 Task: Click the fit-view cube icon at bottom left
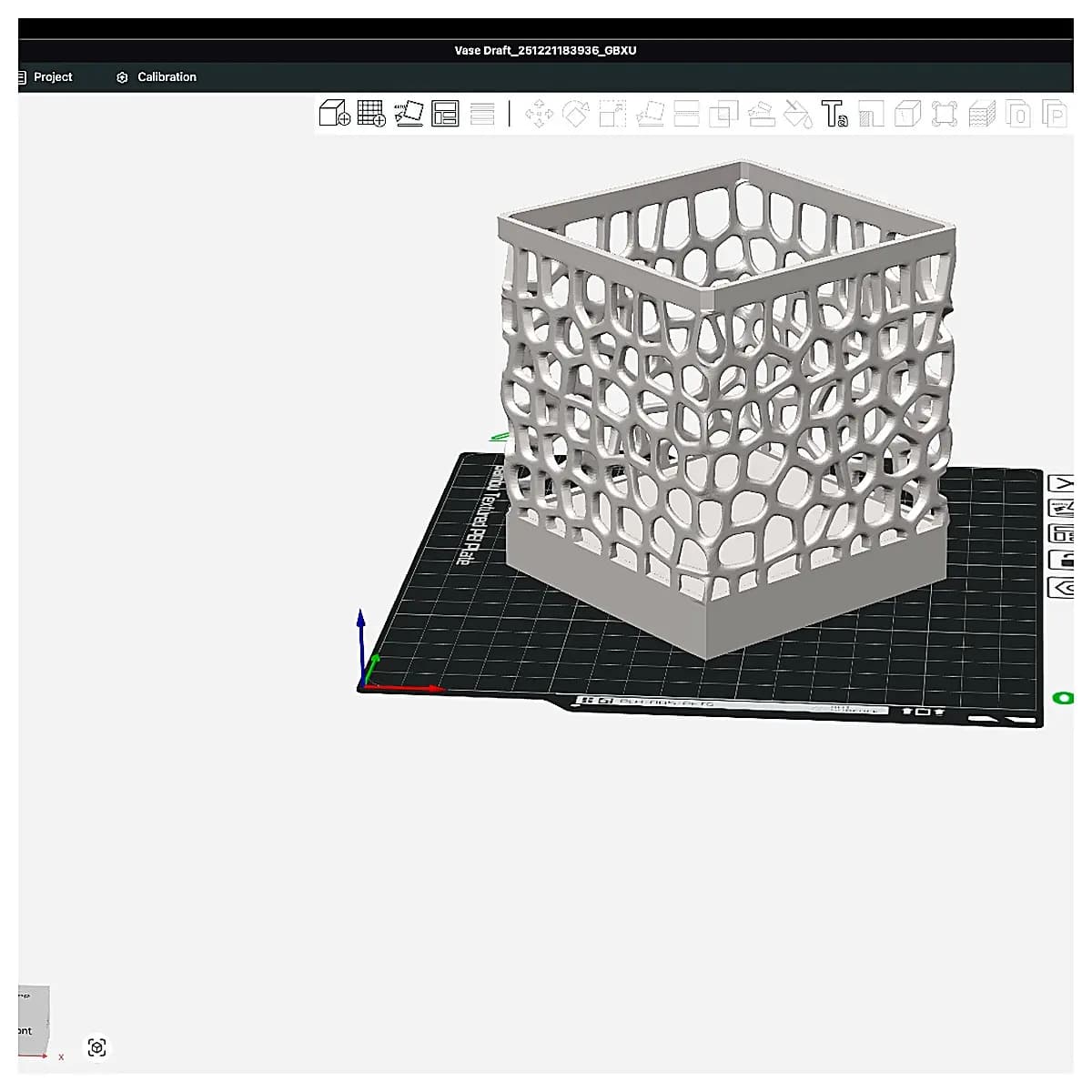(x=97, y=1047)
